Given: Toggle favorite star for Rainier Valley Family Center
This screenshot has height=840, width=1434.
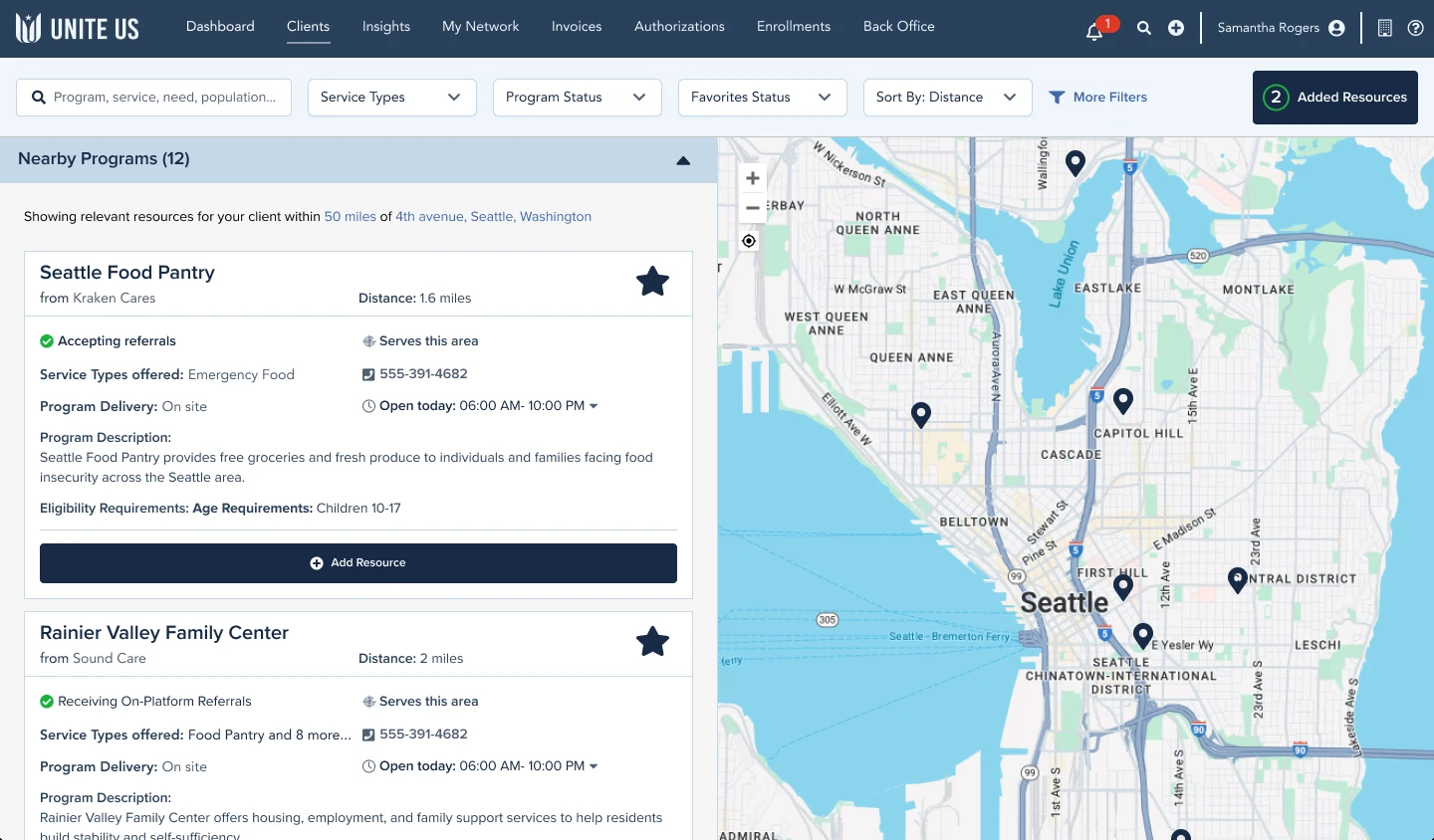Looking at the screenshot, I should tap(652, 642).
